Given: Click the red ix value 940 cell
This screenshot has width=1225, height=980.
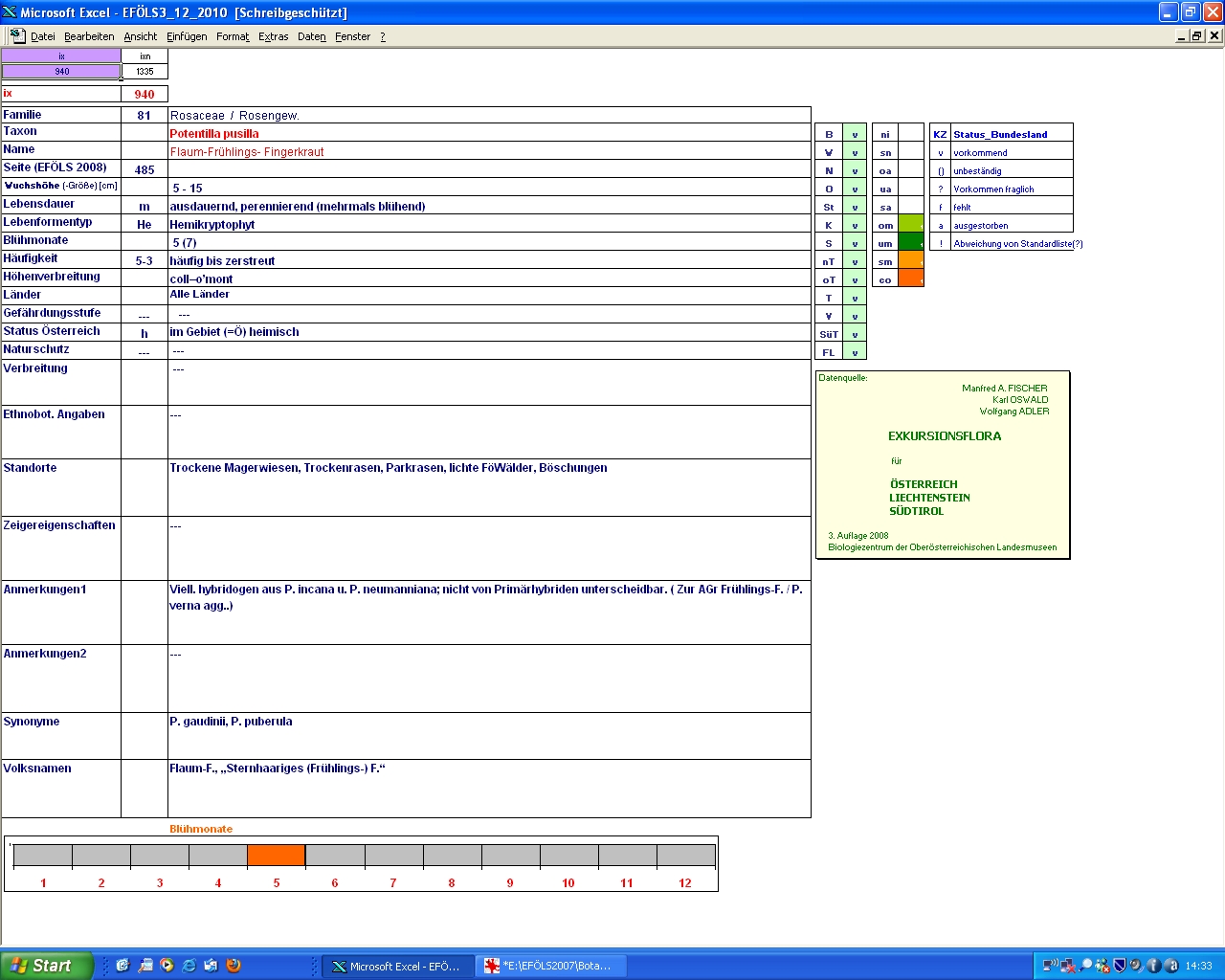Looking at the screenshot, I should 145,94.
